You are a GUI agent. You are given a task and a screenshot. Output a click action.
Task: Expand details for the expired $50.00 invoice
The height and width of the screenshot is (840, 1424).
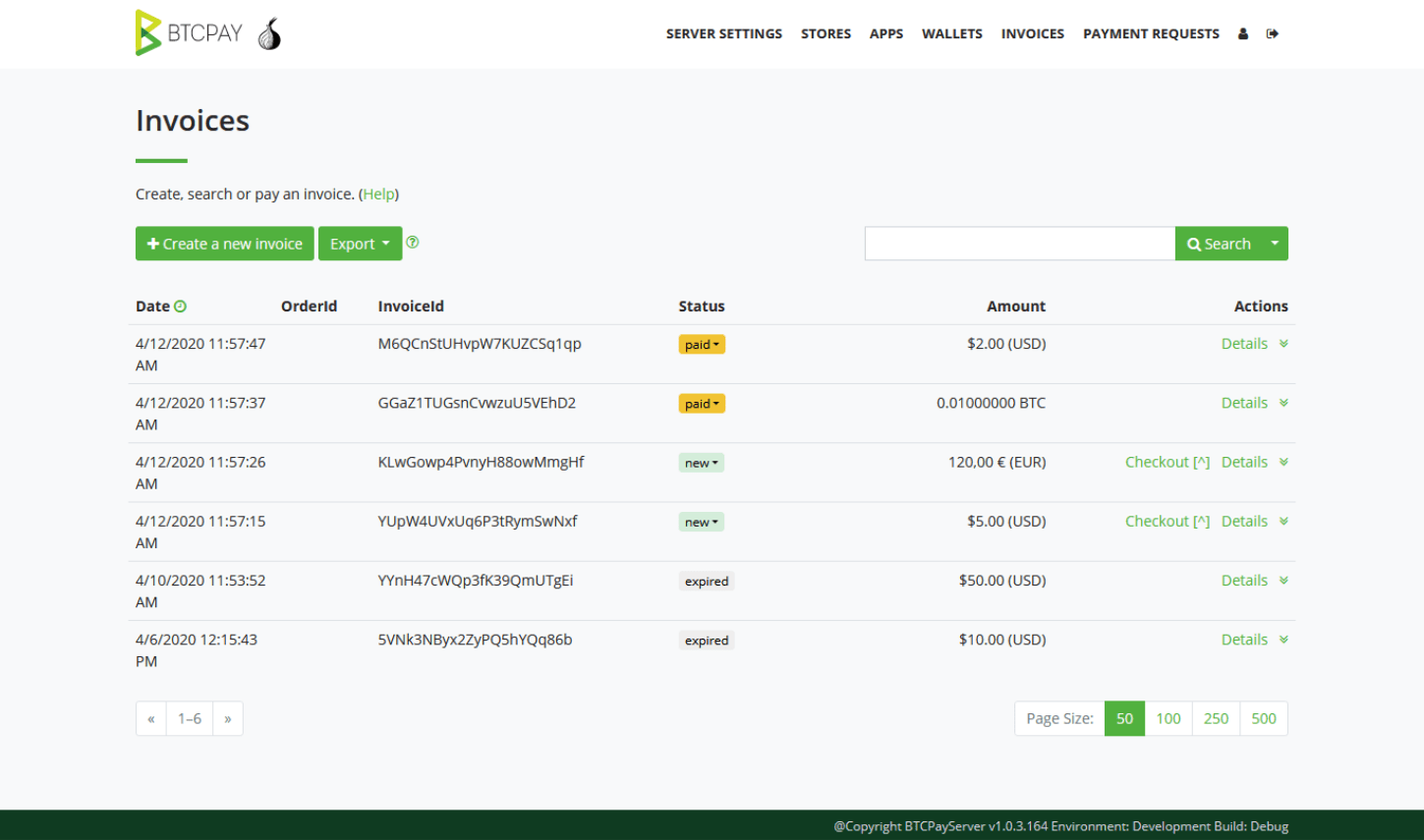pyautogui.click(x=1283, y=580)
